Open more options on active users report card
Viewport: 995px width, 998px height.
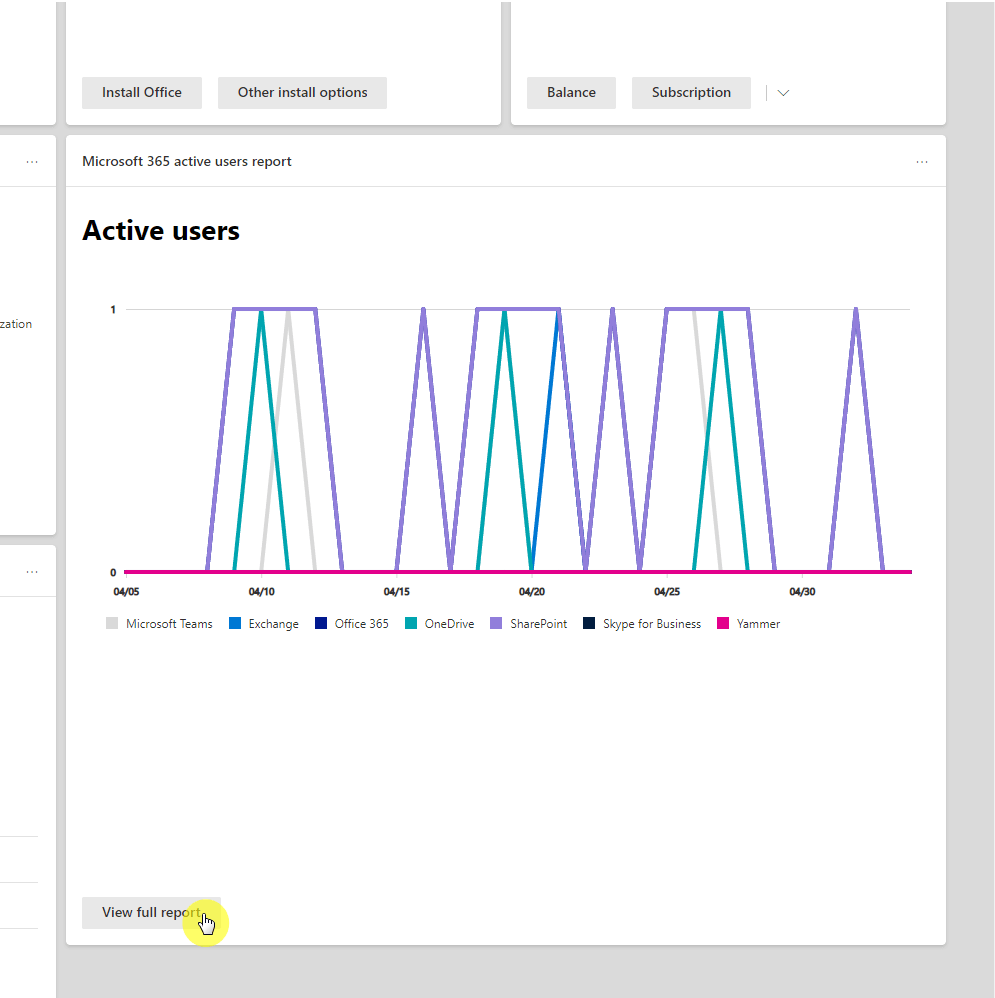click(x=922, y=162)
